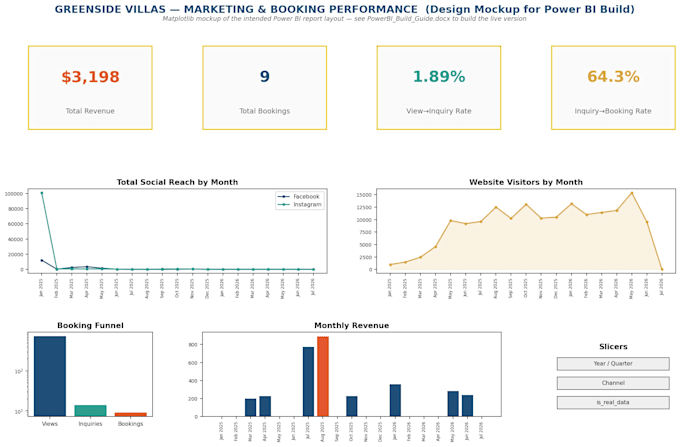Open the Year / Quarter slicer
Image resolution: width=680 pixels, height=447 pixels.
613,363
